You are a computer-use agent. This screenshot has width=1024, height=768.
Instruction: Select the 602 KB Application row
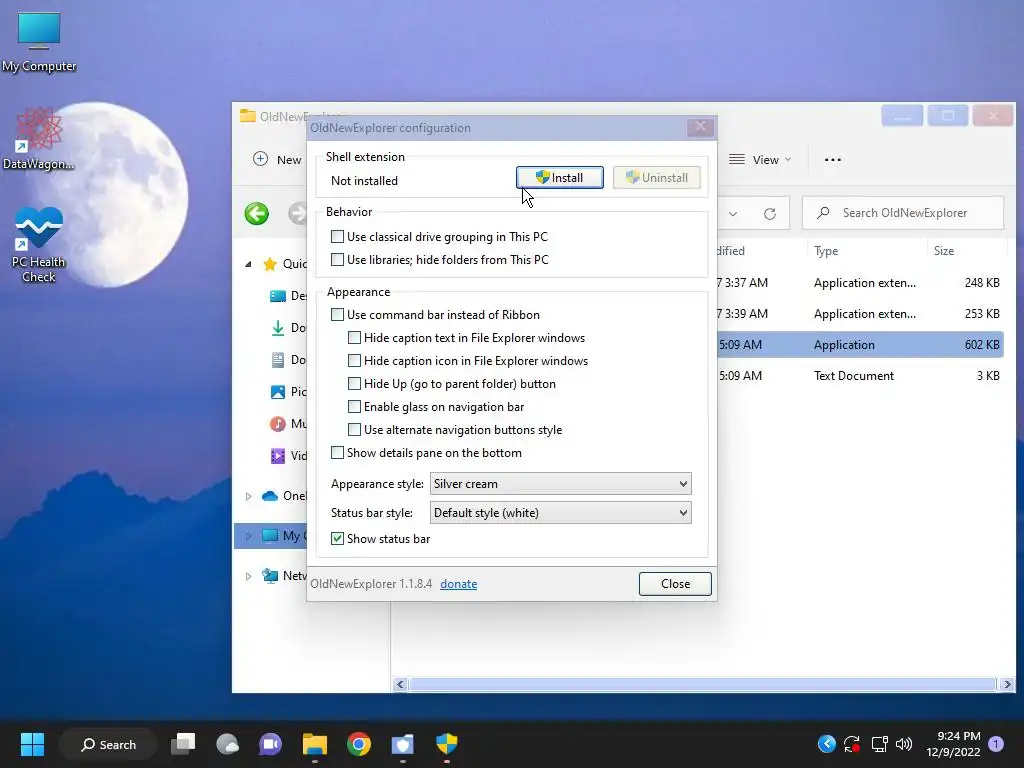(860, 345)
